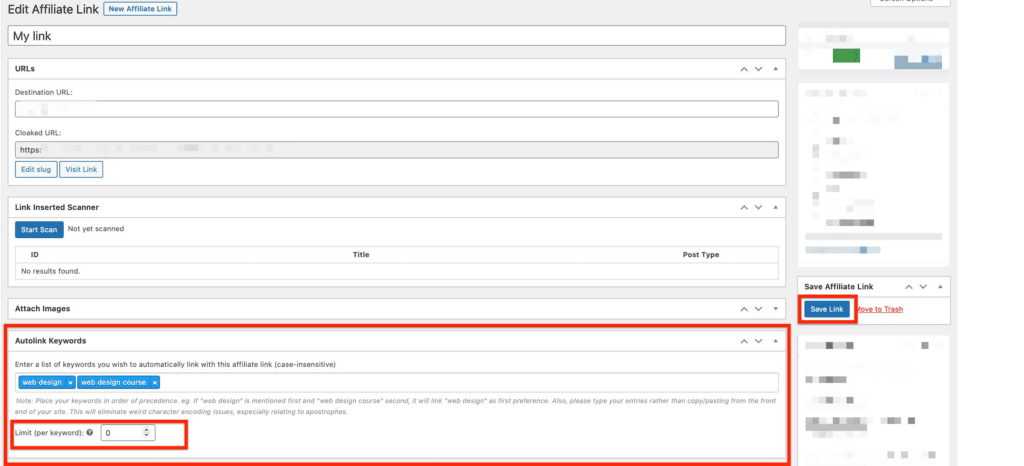Click the Title column header

[x=361, y=255]
